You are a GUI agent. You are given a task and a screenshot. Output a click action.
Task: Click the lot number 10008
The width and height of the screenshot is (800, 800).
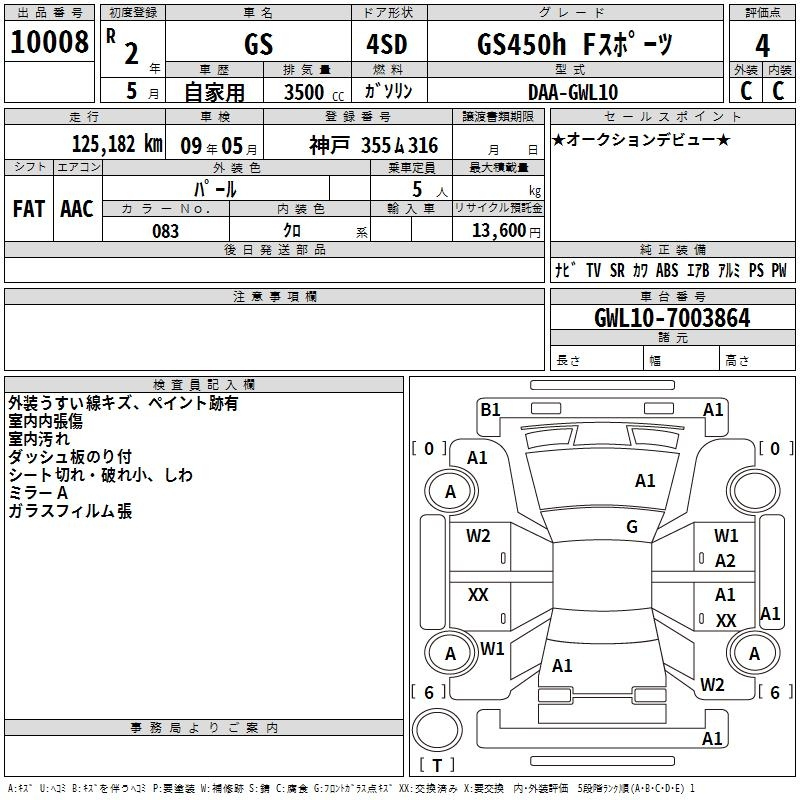pos(49,42)
